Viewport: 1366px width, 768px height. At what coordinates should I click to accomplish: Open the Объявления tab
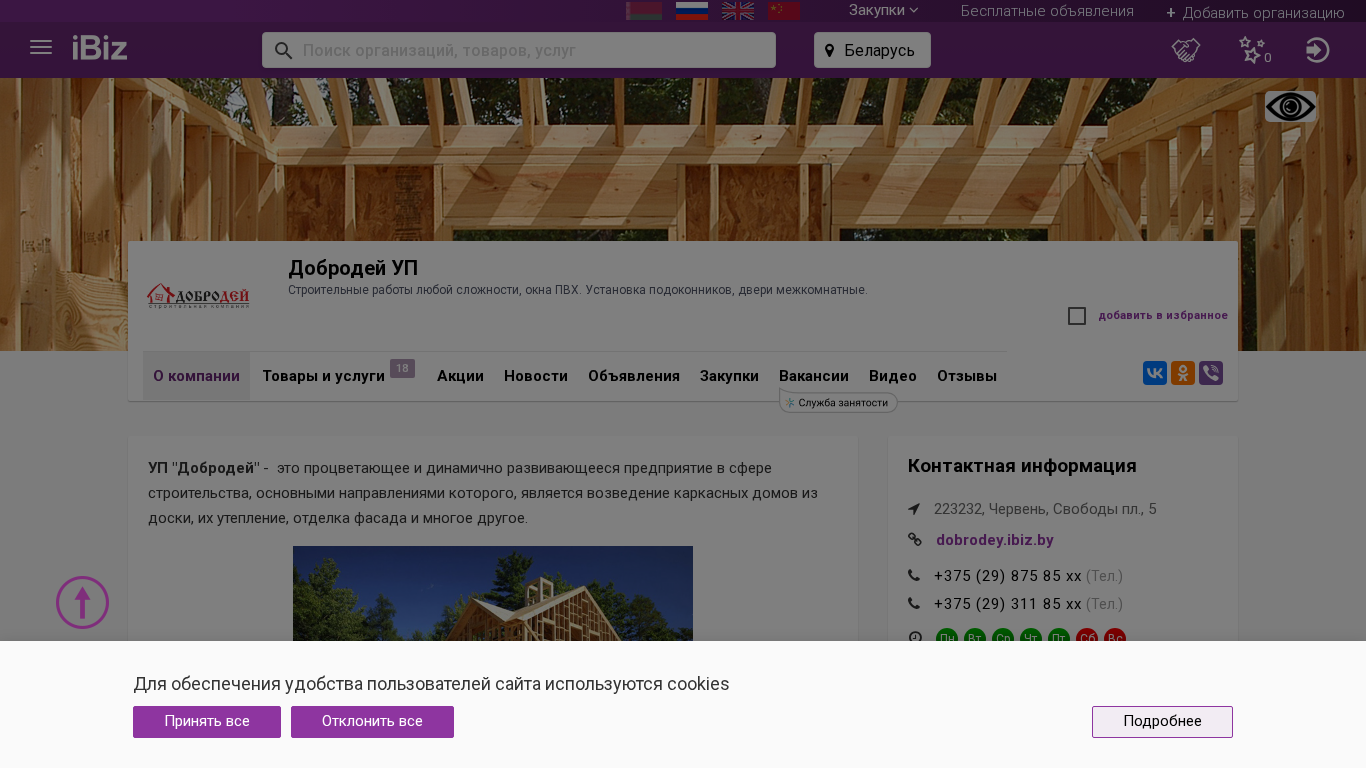(x=634, y=376)
